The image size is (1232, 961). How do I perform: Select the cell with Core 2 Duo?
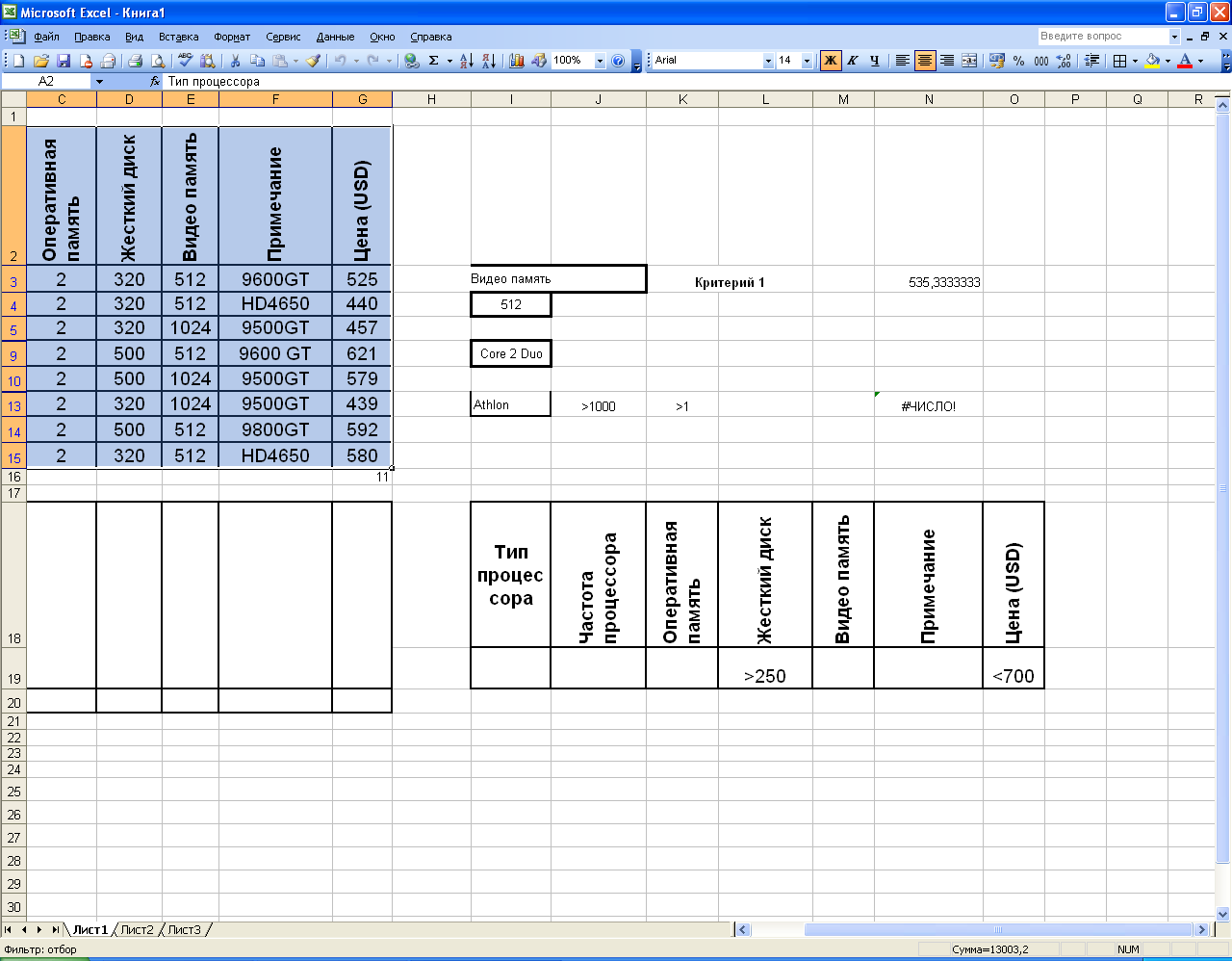tap(511, 353)
